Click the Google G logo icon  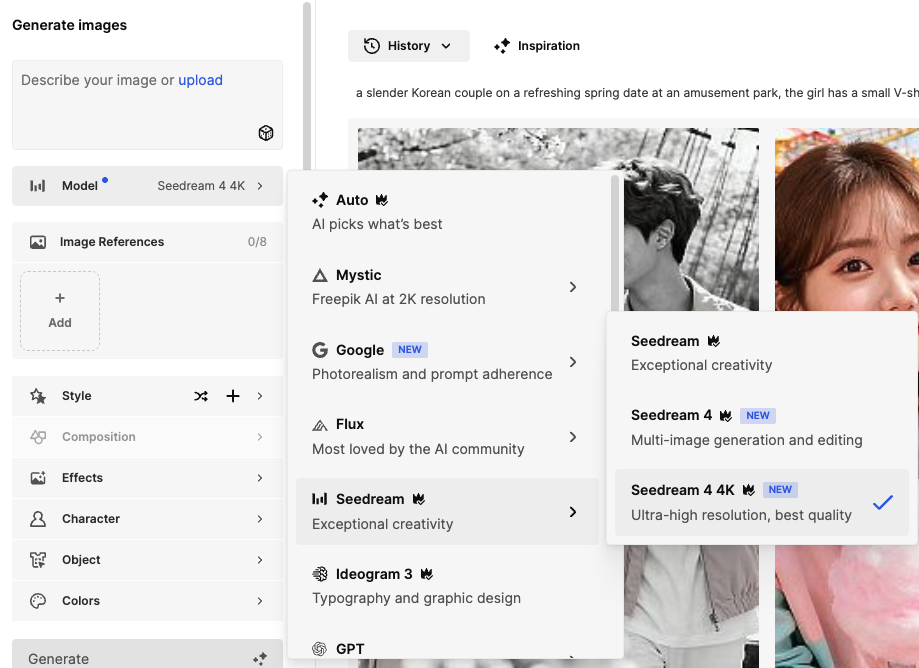click(x=319, y=350)
